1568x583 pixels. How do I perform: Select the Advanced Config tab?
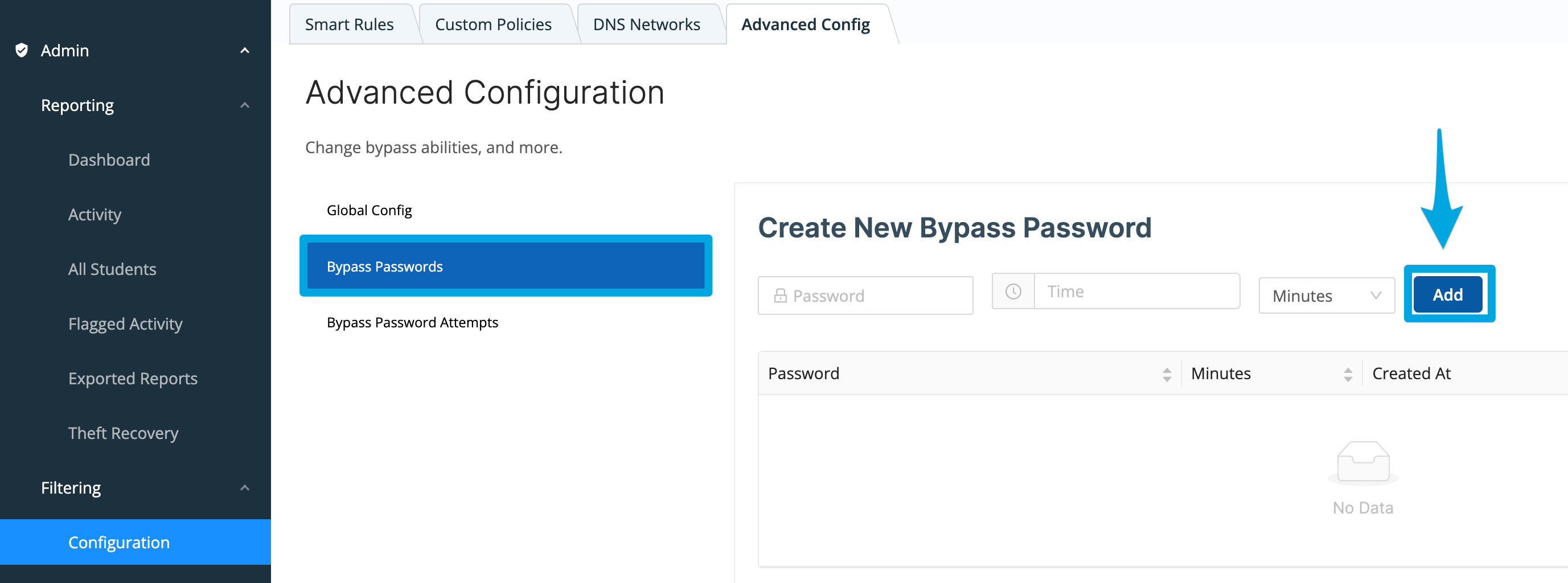(x=804, y=24)
